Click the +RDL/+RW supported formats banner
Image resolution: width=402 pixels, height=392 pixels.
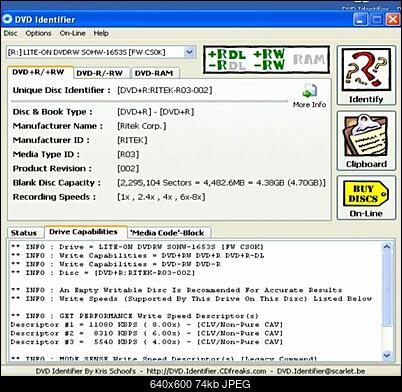[267, 60]
